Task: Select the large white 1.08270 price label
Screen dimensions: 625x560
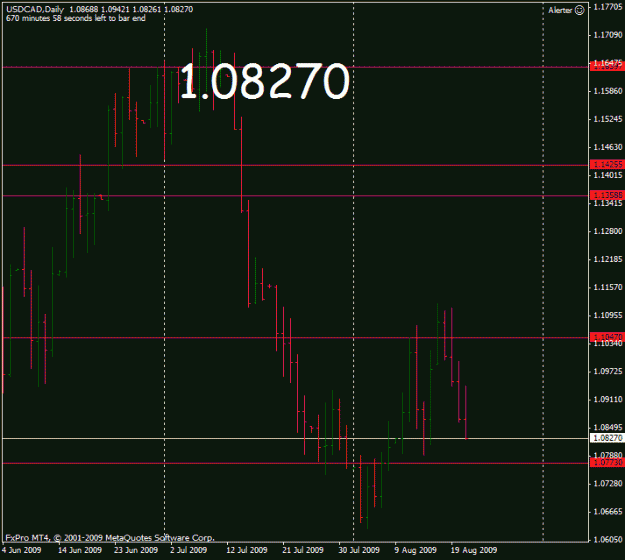Action: click(x=265, y=81)
